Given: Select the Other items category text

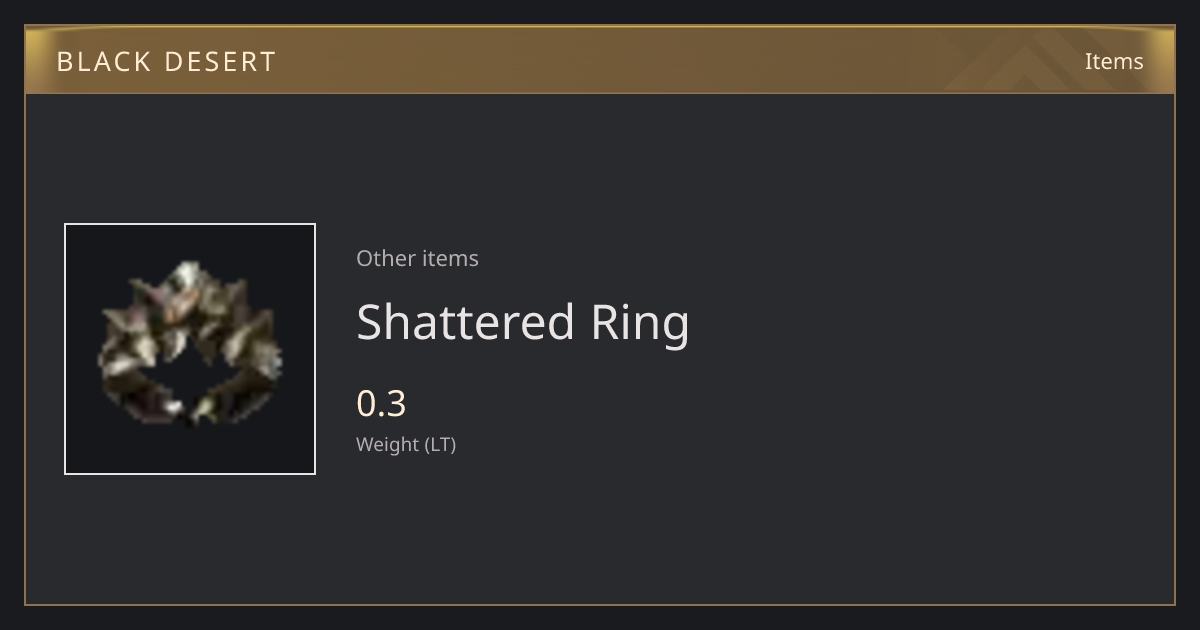Looking at the screenshot, I should point(417,258).
